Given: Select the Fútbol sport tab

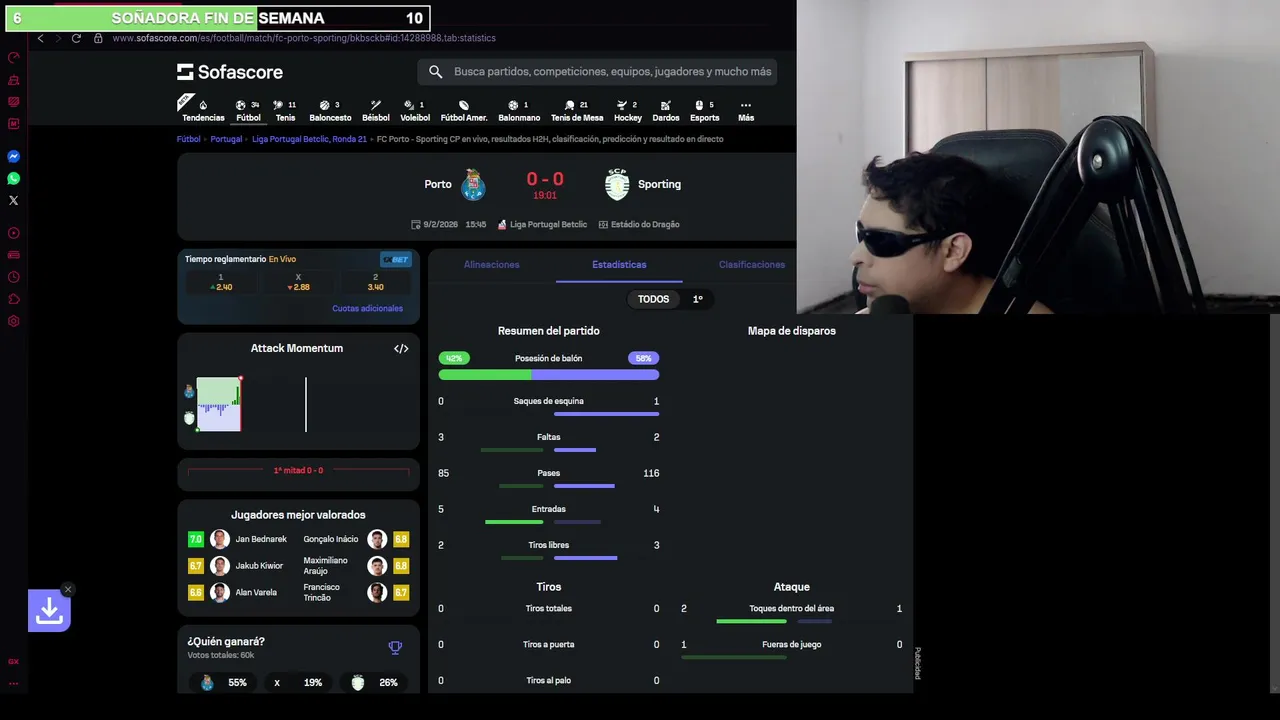Looking at the screenshot, I should click(x=248, y=110).
